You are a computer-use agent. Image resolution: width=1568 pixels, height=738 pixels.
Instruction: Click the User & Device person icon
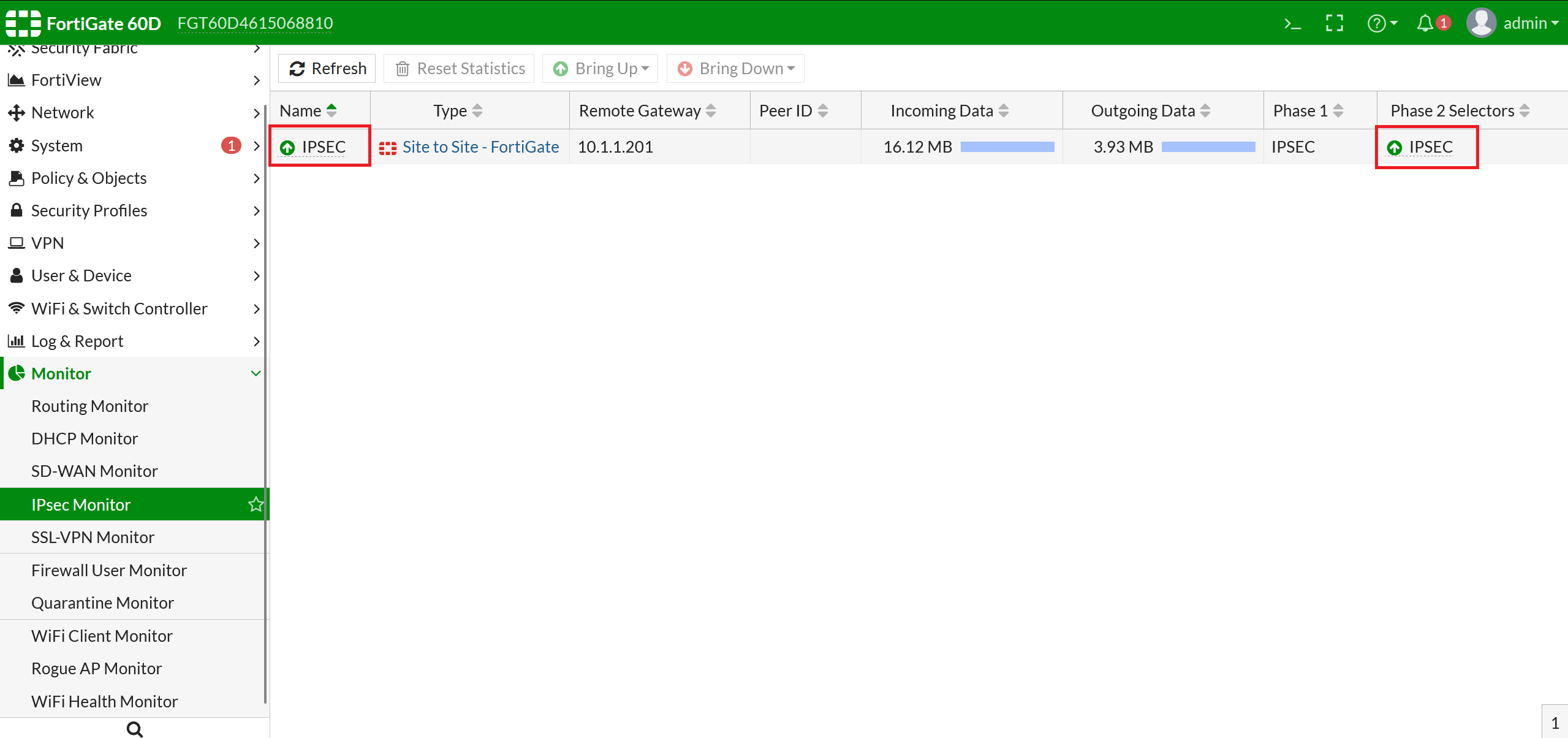click(x=16, y=275)
